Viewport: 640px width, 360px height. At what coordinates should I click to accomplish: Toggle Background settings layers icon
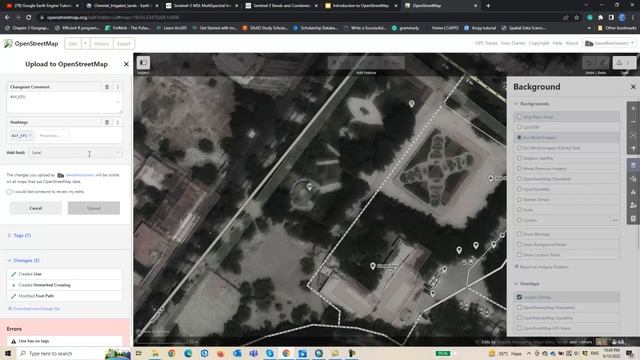pos(633,165)
